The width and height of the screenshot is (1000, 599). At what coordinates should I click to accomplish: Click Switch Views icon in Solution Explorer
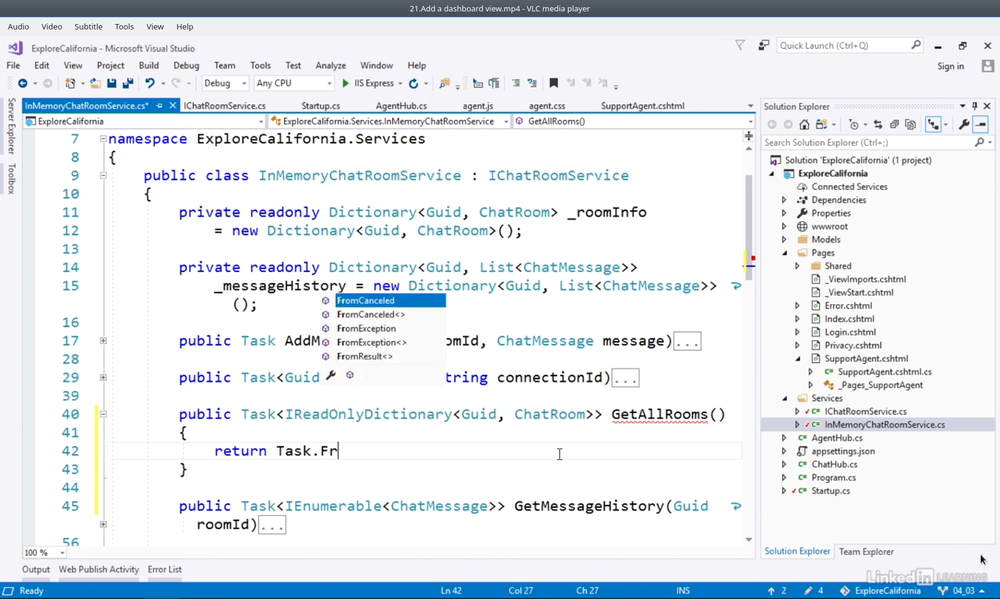click(821, 124)
